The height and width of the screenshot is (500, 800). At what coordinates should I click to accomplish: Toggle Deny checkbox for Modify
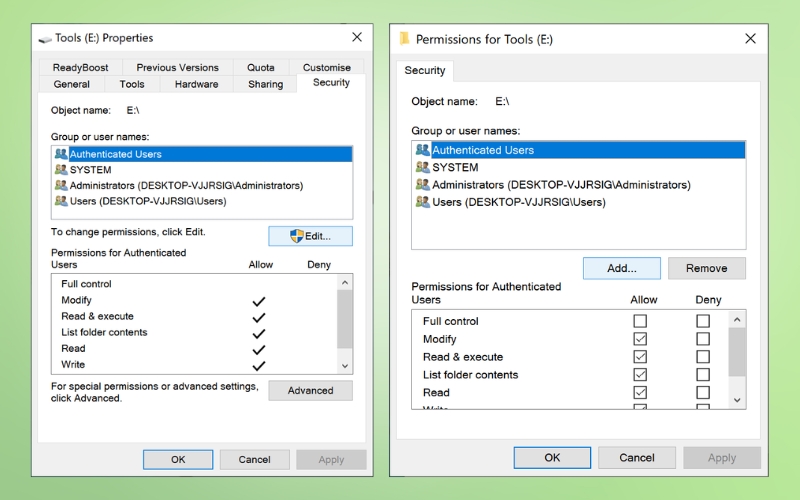point(703,339)
